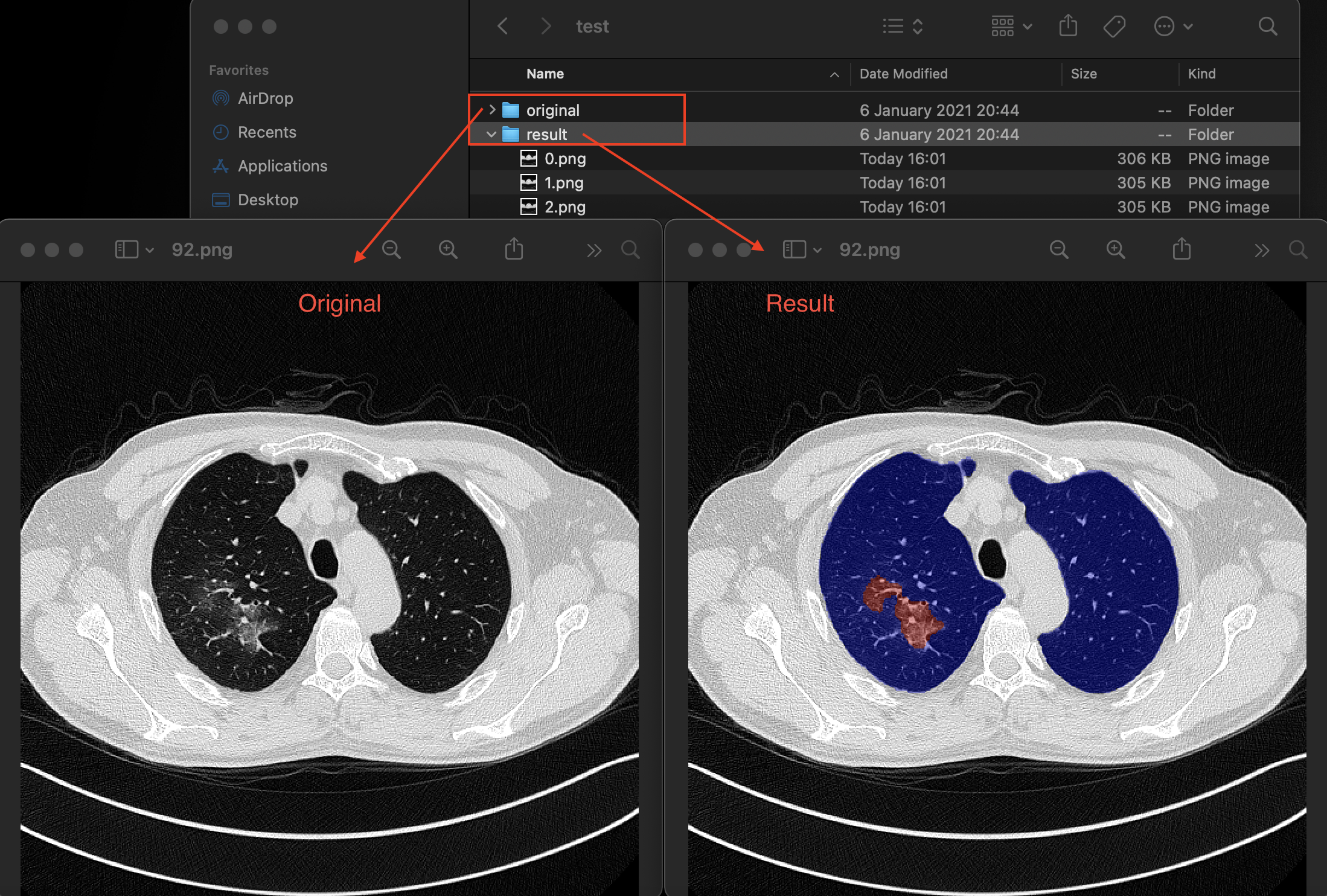Open list view options dropdown
The width and height of the screenshot is (1327, 896).
[x=903, y=26]
